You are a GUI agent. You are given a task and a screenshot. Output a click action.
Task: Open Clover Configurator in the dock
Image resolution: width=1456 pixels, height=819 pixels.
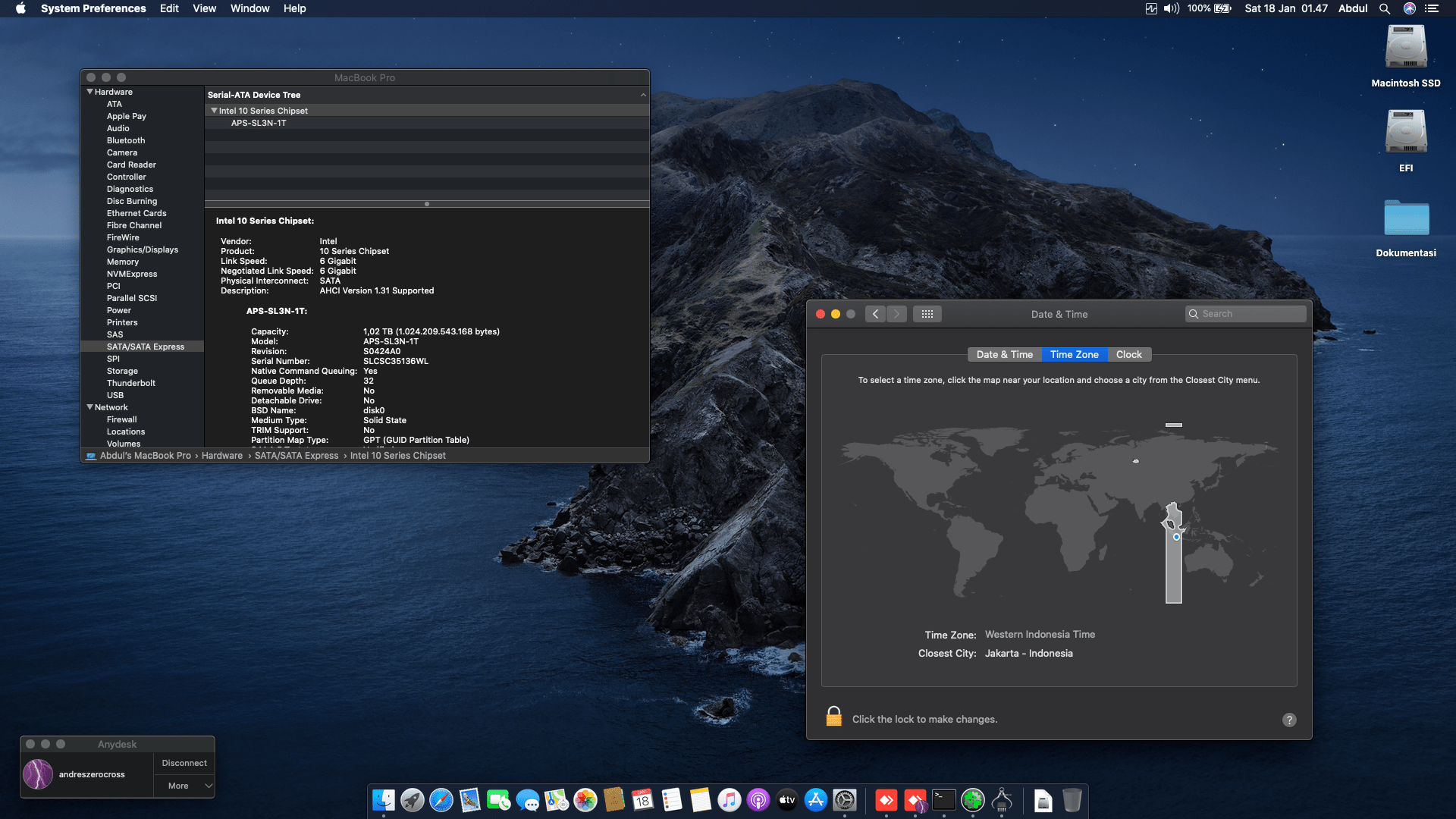pyautogui.click(x=973, y=800)
